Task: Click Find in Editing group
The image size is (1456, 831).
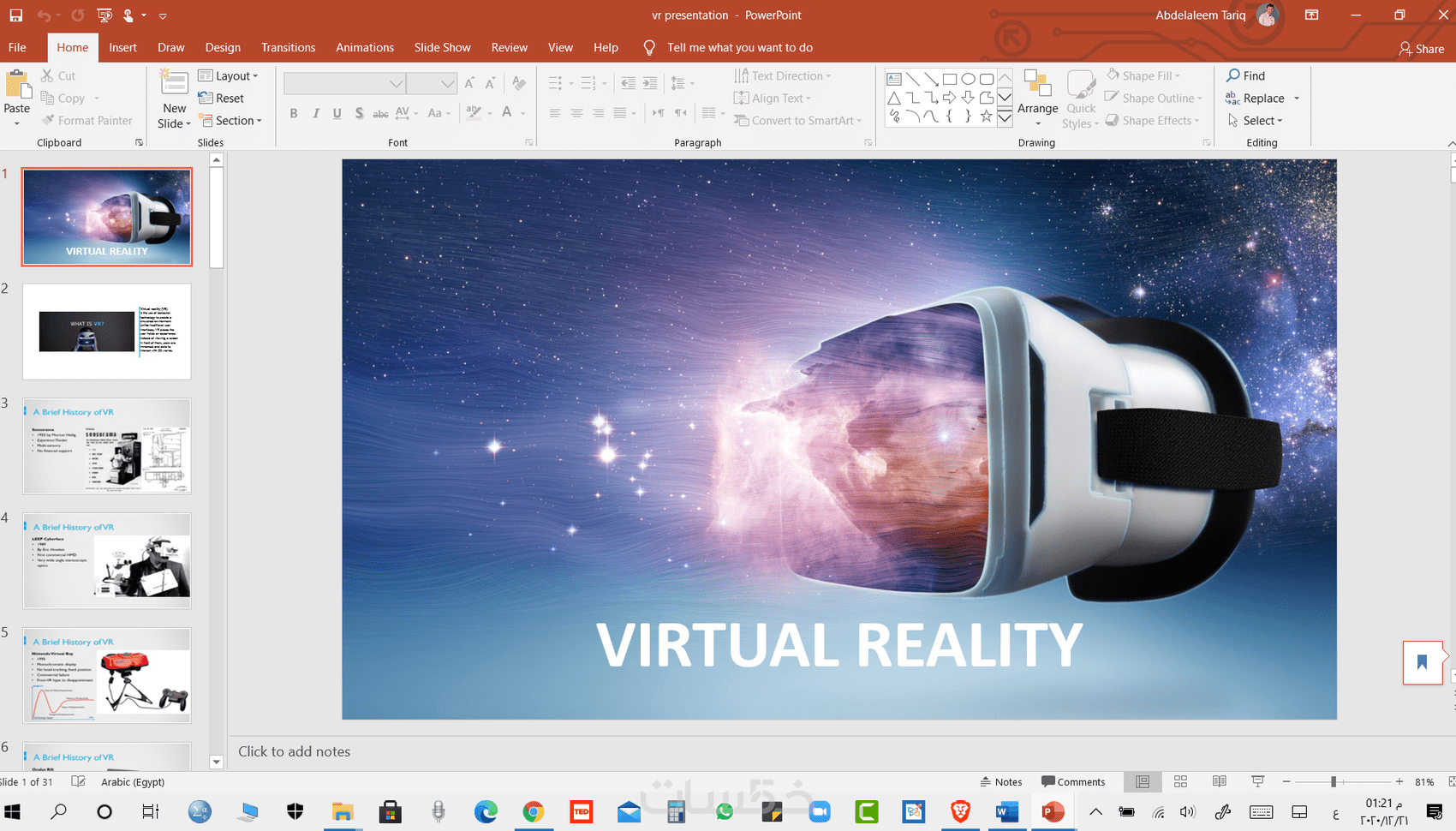Action: pyautogui.click(x=1246, y=75)
